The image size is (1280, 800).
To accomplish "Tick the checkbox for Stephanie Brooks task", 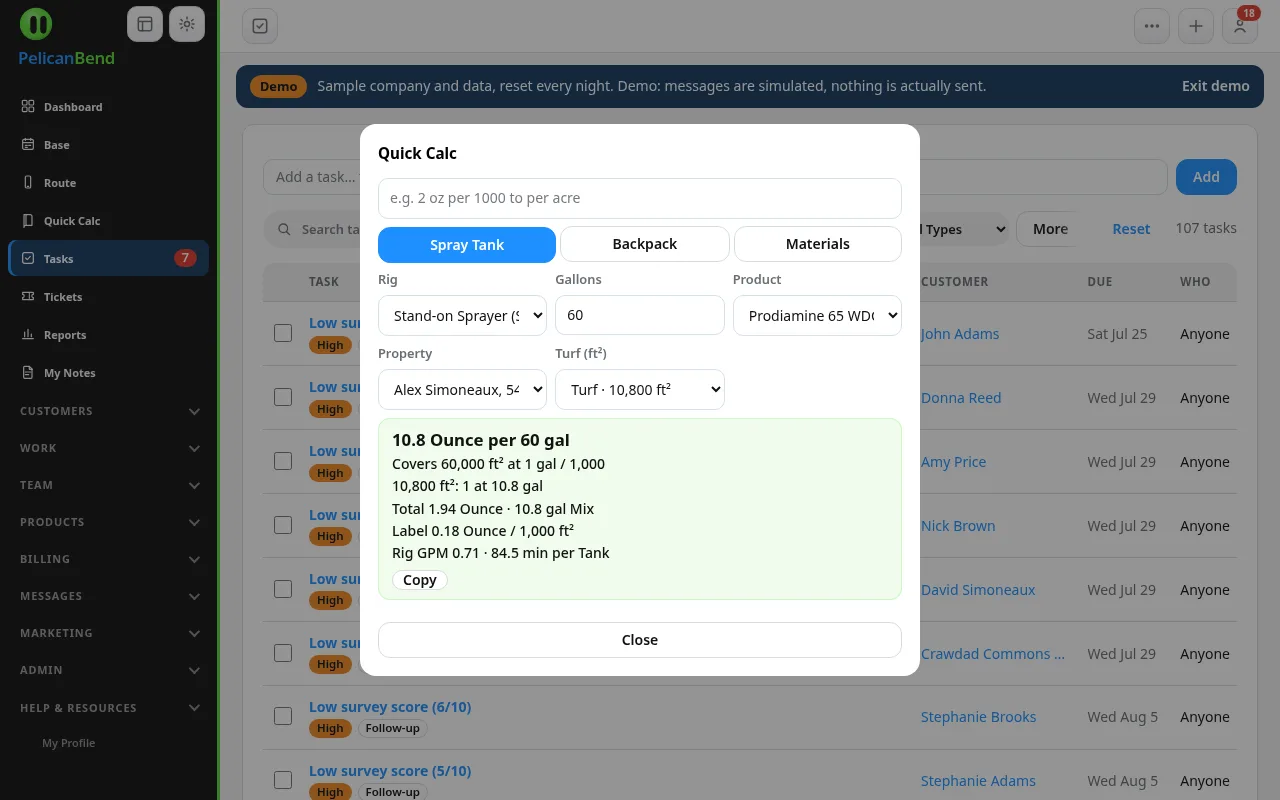I will click(x=283, y=716).
